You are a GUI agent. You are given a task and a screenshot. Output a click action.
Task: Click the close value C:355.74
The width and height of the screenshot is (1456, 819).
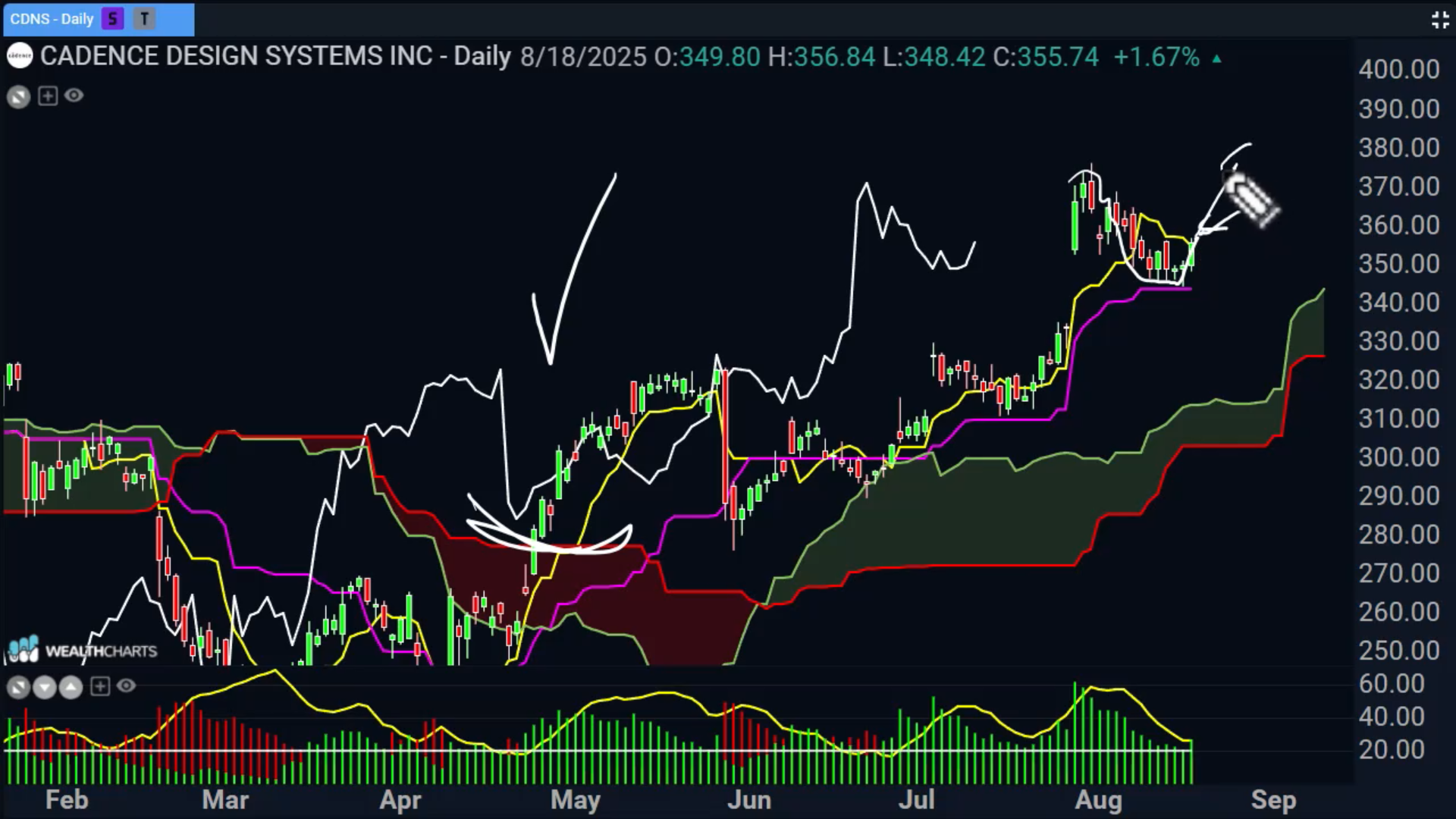1046,57
